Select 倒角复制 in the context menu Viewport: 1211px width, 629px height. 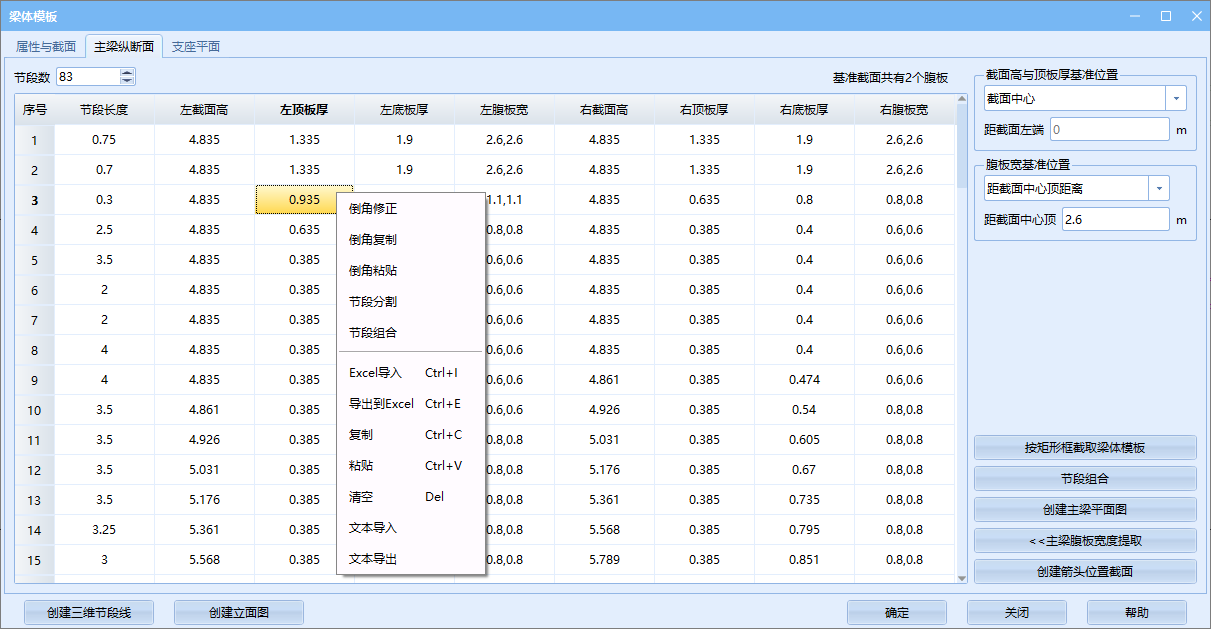click(373, 240)
